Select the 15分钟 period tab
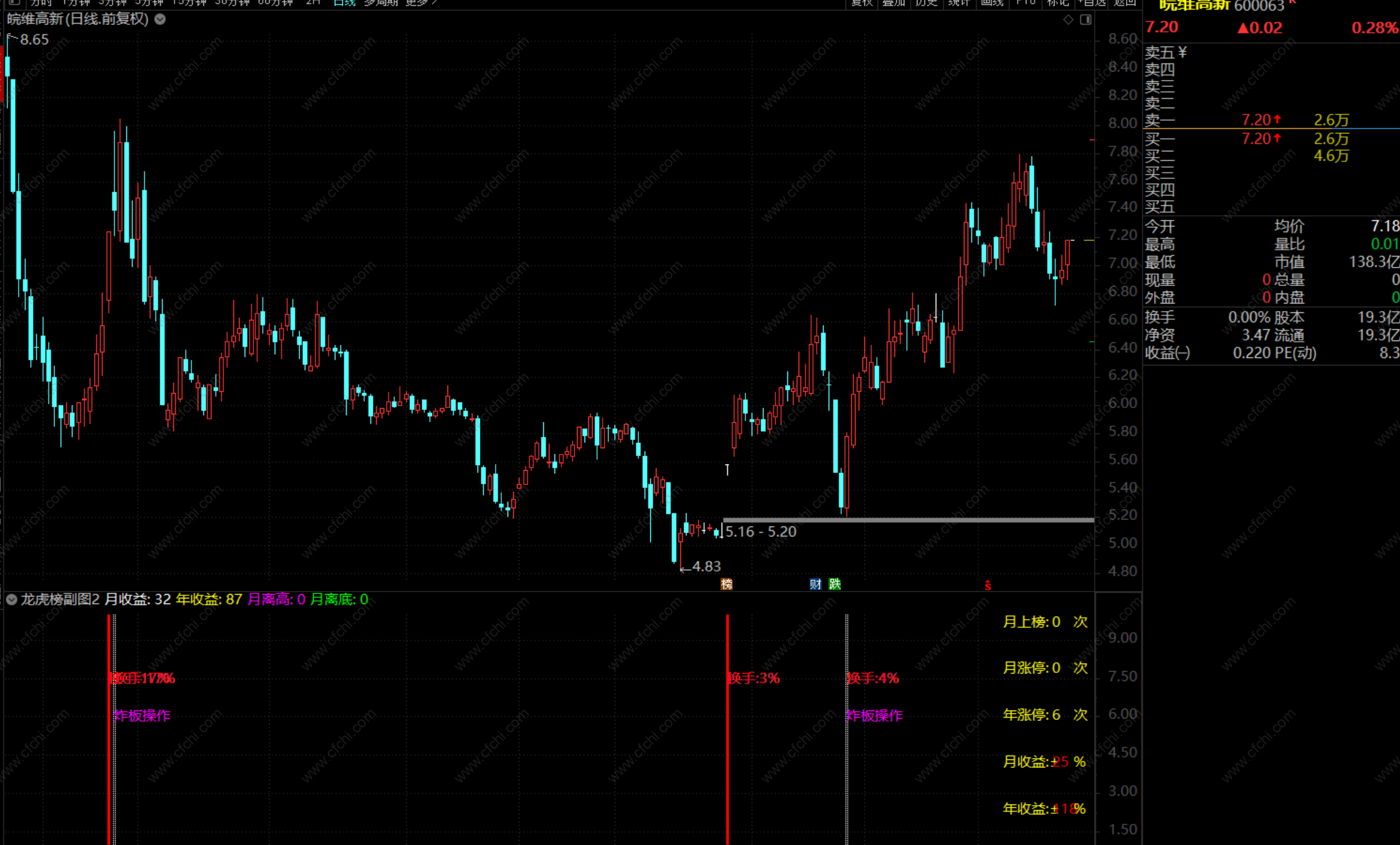Image resolution: width=1400 pixels, height=845 pixels. point(190,3)
